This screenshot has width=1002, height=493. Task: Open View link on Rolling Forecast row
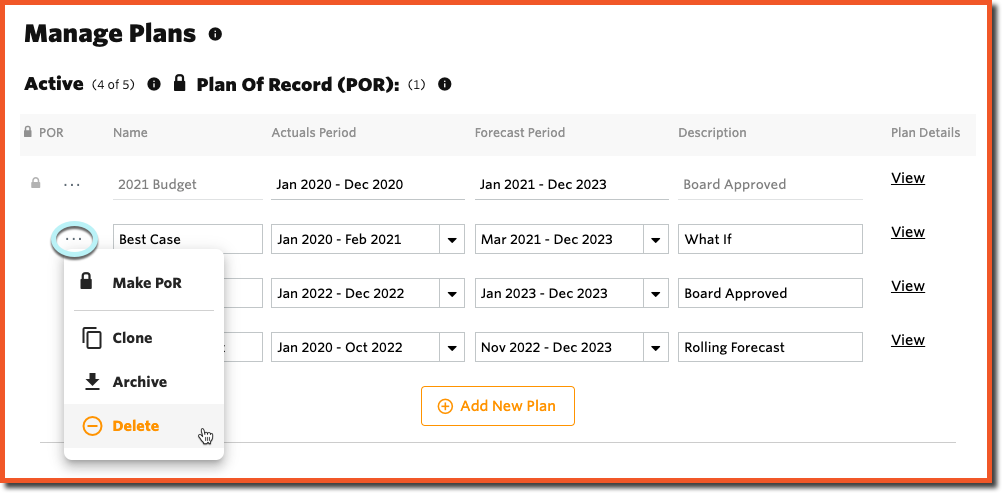click(907, 340)
